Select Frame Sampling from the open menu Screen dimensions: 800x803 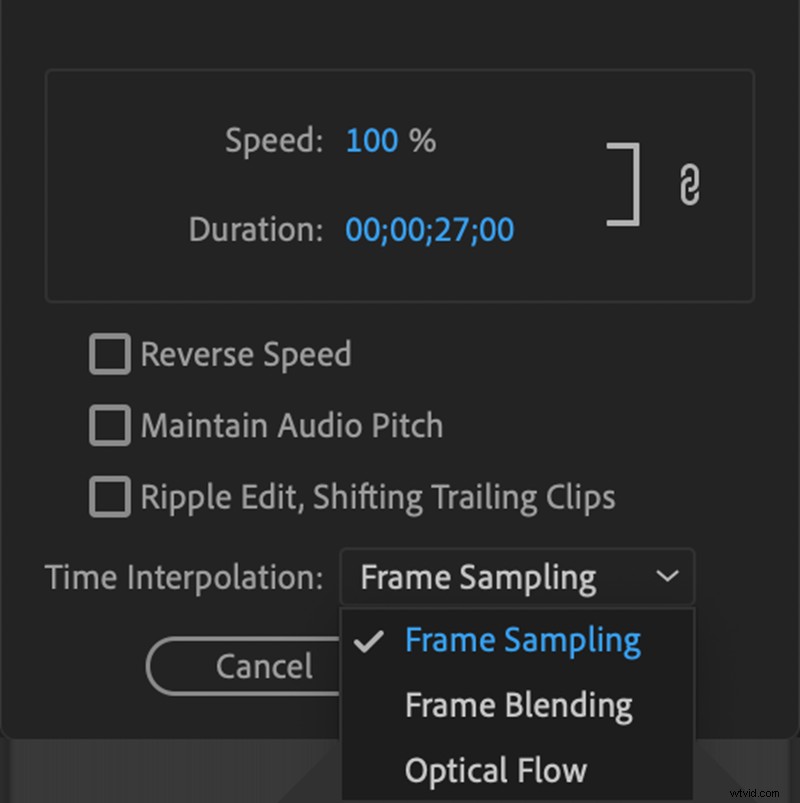click(523, 639)
